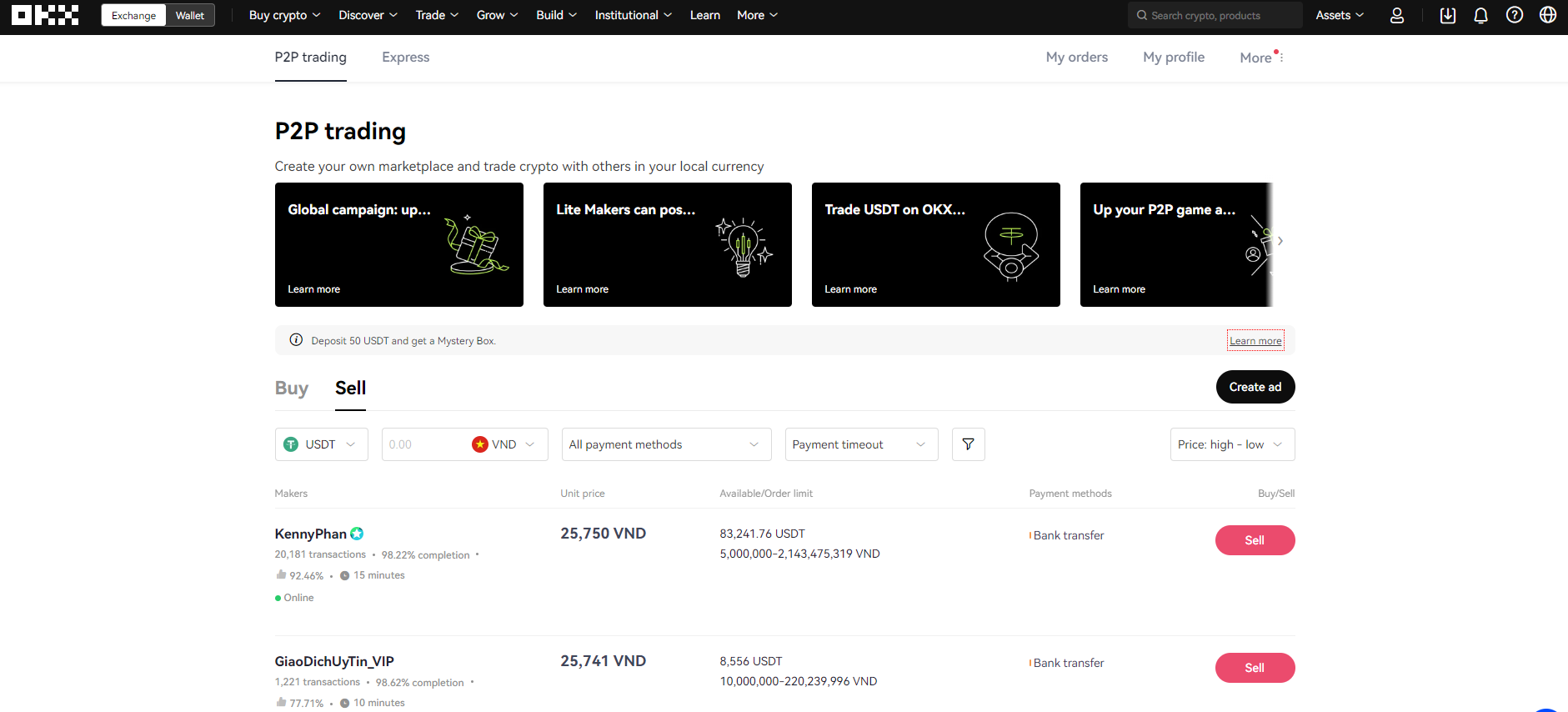Click Sell for GiaoDichUyTin_VIP offer
The width and height of the screenshot is (1568, 712).
[1255, 668]
